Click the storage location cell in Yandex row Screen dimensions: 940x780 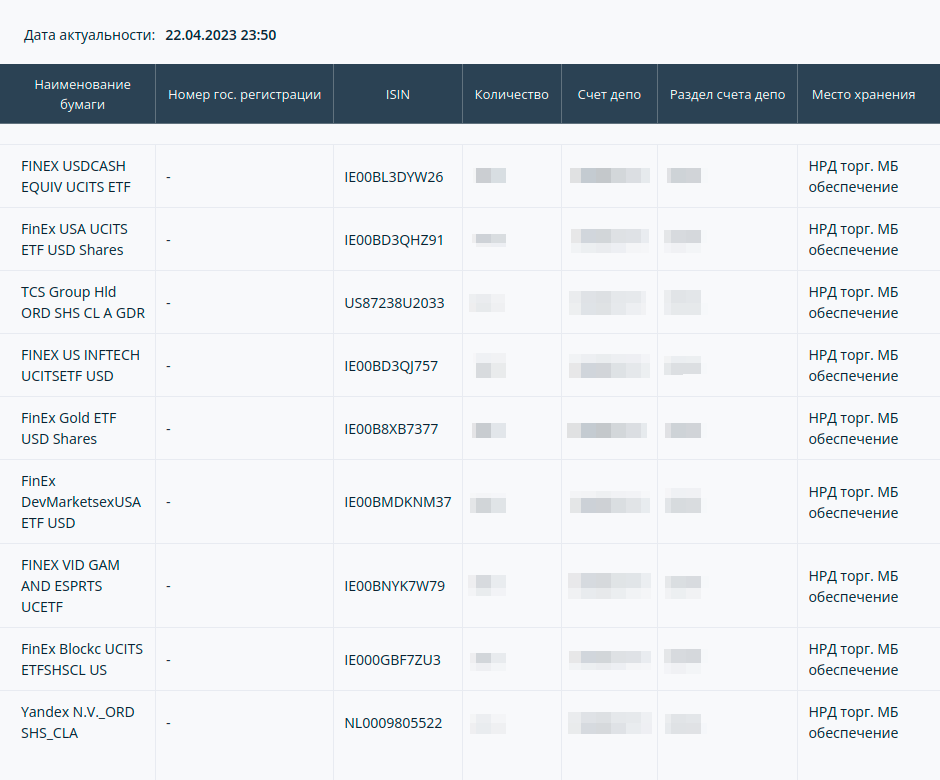pyautogui.click(x=853, y=723)
